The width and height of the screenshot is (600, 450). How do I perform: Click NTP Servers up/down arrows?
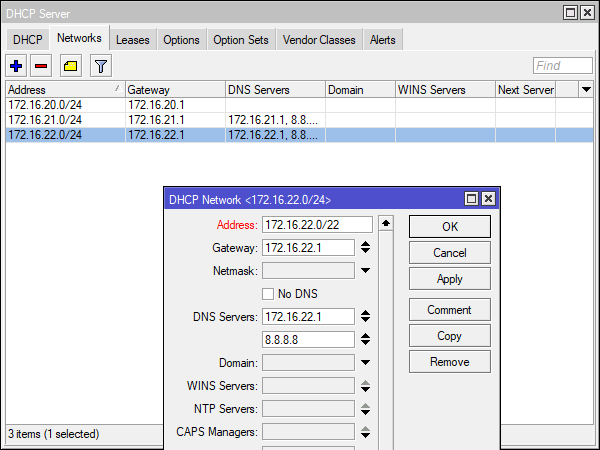click(365, 409)
